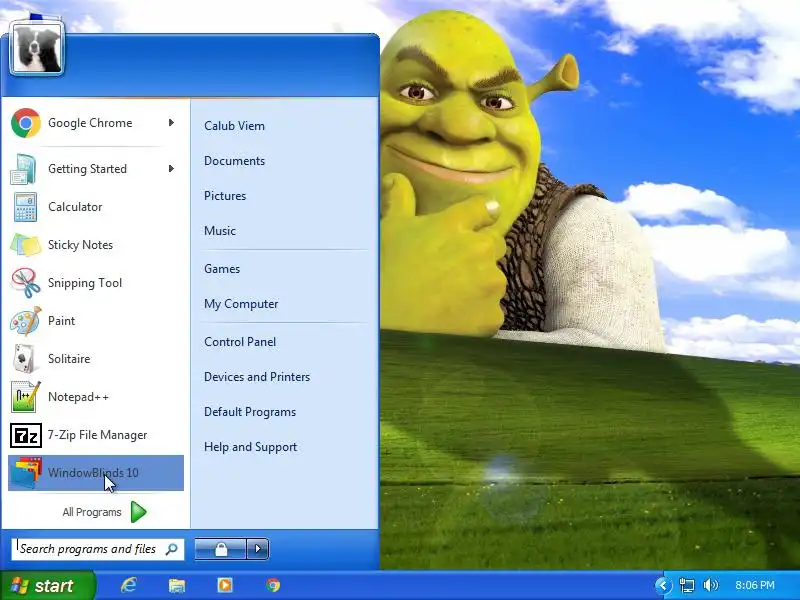Open Sticky Notes icon

click(26, 245)
